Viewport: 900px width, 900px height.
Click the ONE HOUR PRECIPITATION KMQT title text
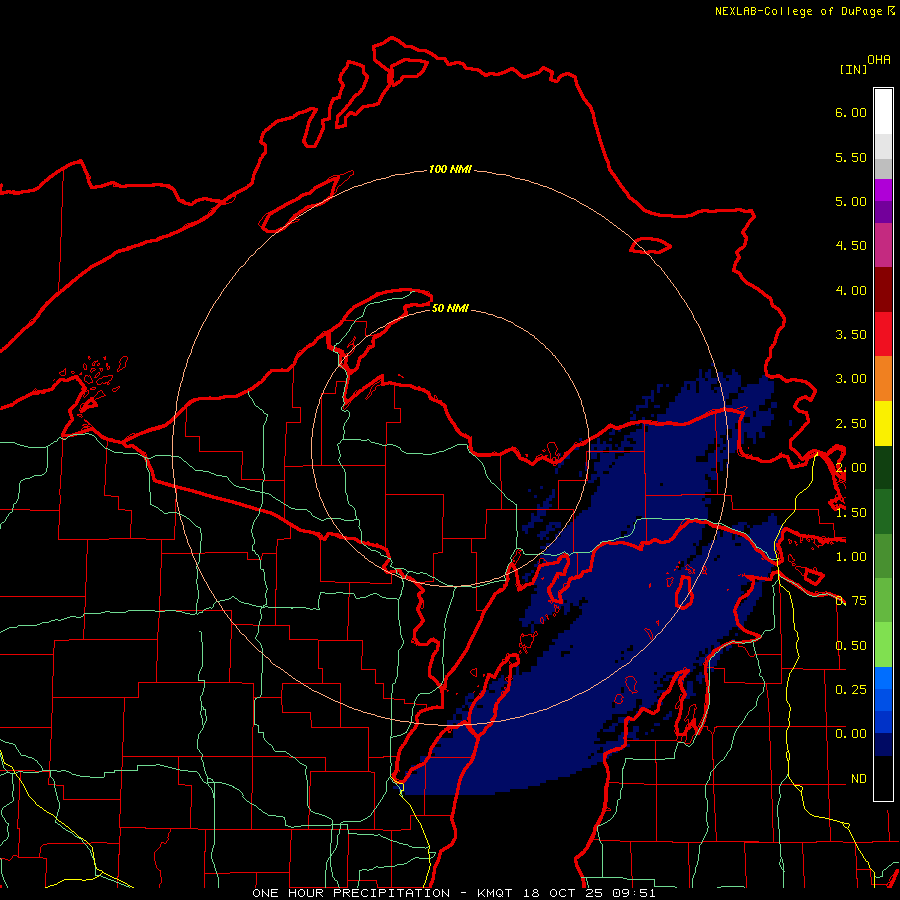pos(453,893)
